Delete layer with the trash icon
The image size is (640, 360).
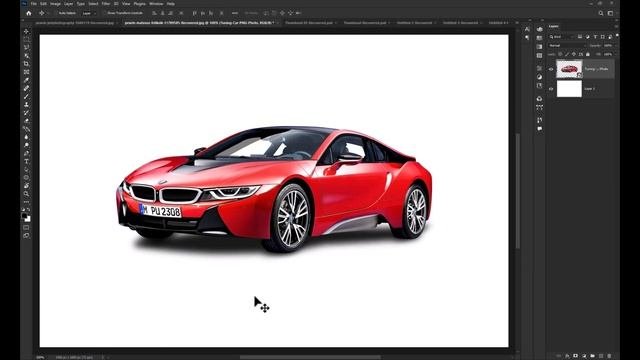609,356
